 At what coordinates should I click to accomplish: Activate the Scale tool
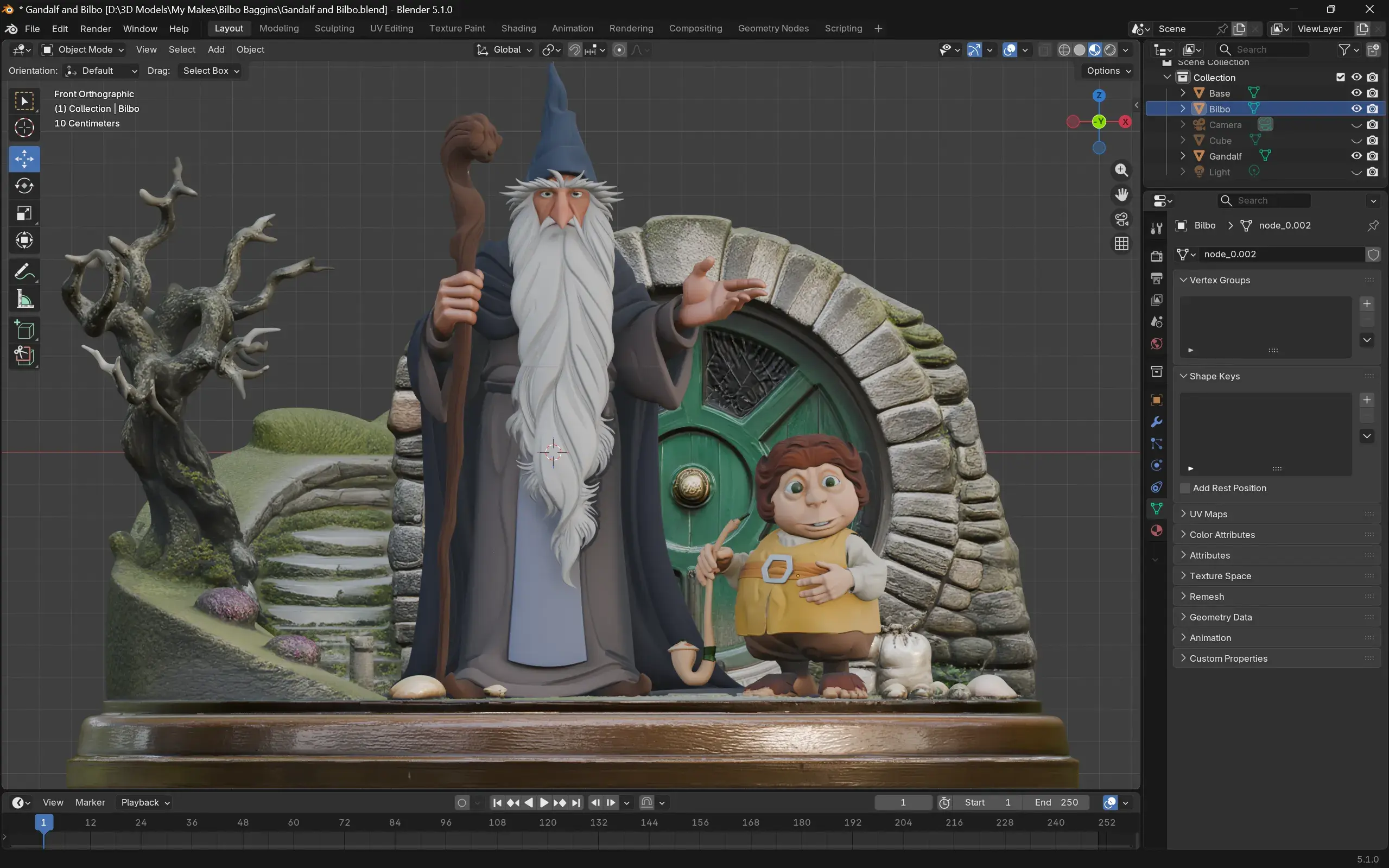24,213
